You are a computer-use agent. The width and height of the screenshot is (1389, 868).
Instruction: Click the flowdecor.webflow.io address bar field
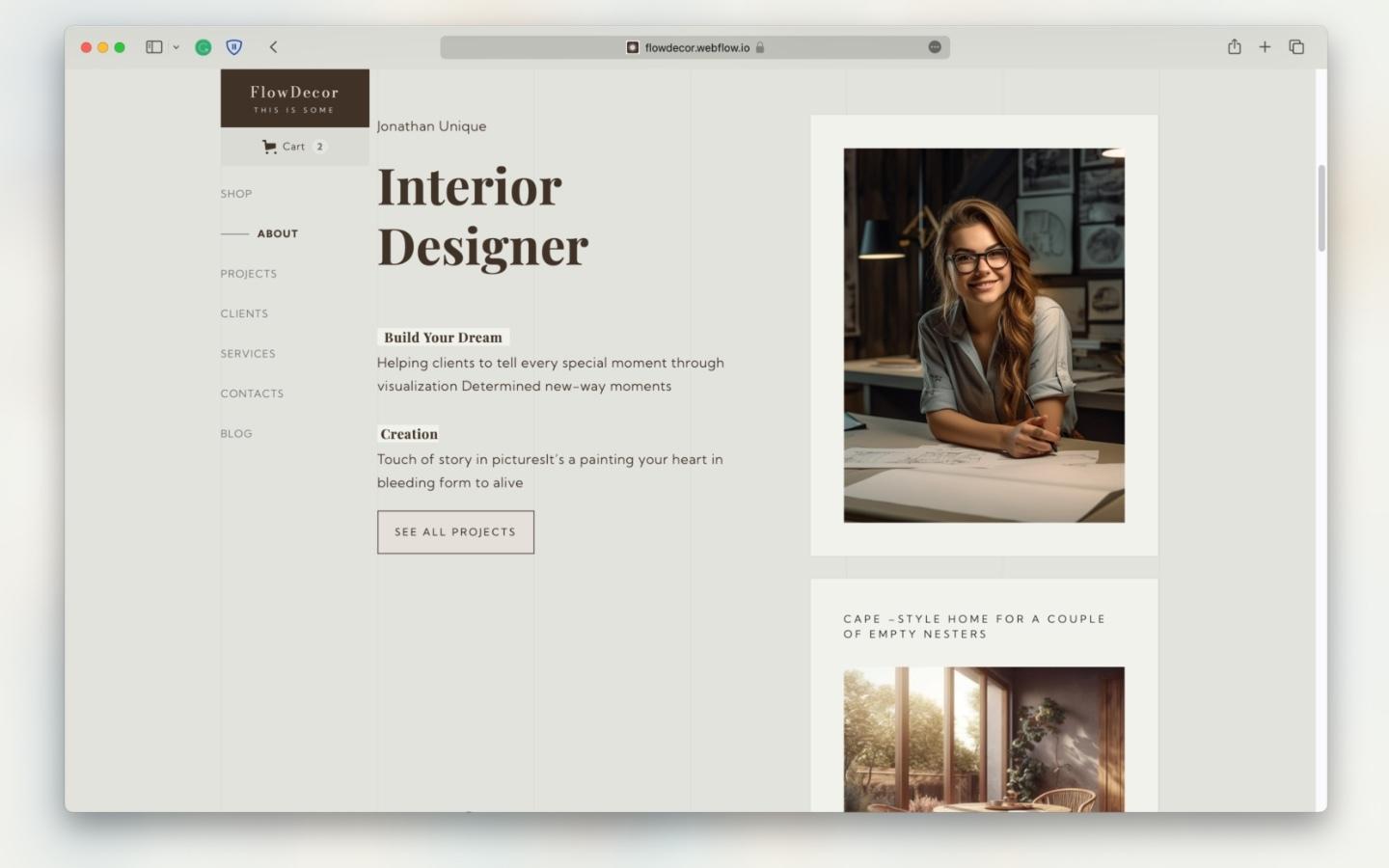[694, 46]
